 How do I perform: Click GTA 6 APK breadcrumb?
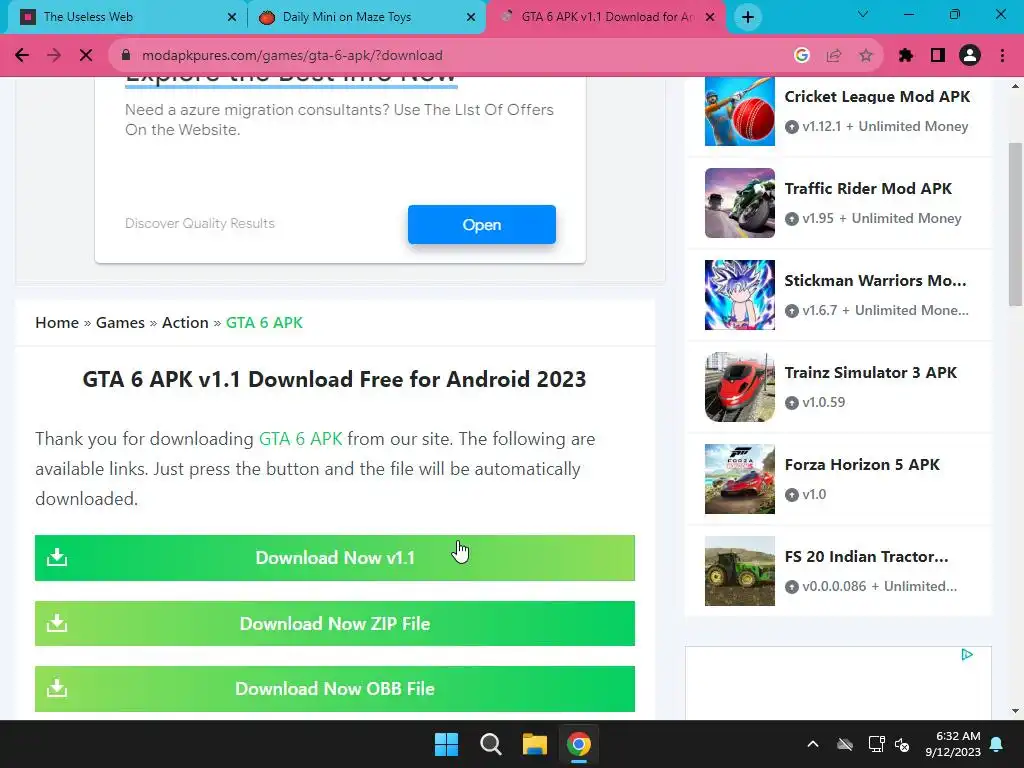[264, 323]
